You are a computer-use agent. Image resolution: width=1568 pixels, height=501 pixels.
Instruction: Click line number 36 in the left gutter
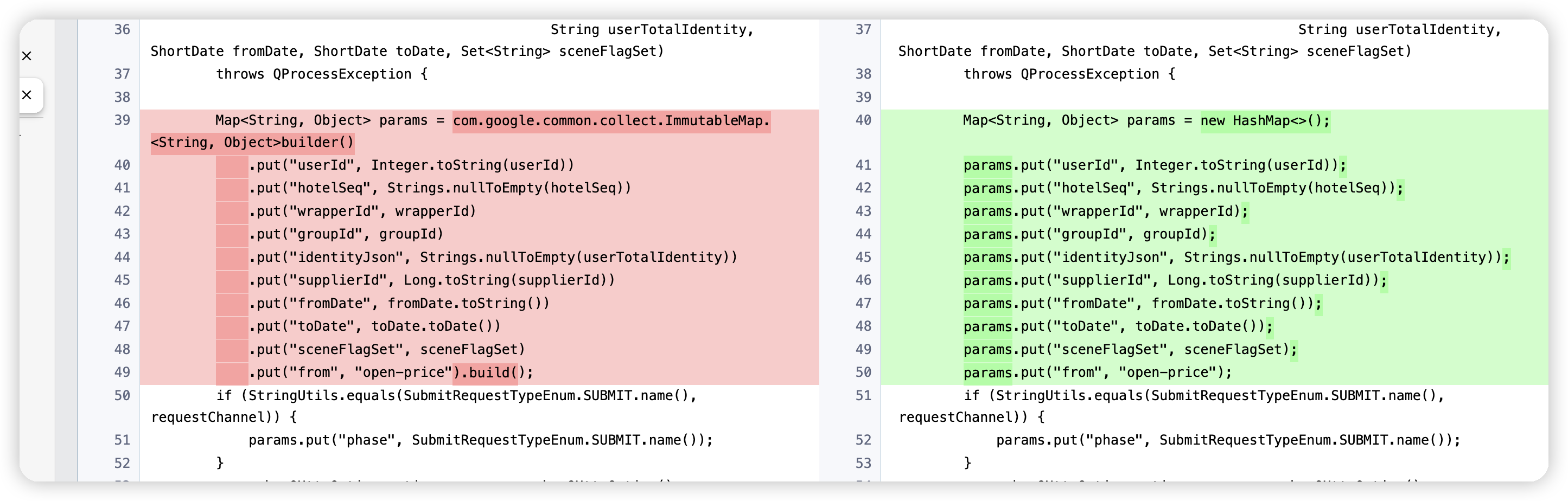[x=123, y=30]
